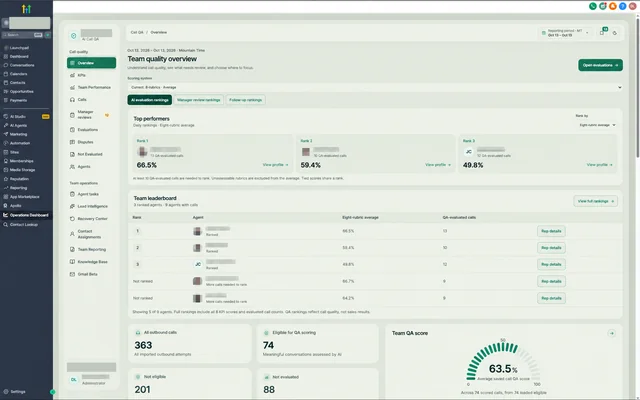This screenshot has width=640, height=400.
Task: Open Recovery Center menu item
Action: pos(91,219)
